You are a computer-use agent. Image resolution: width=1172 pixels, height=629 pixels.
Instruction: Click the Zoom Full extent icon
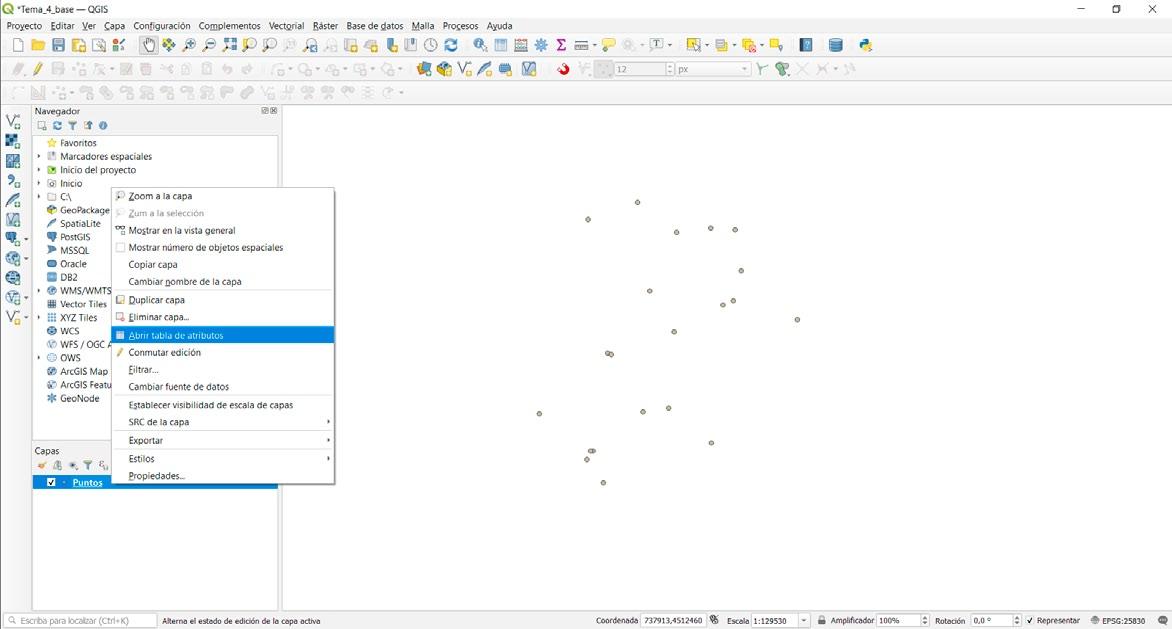point(229,46)
